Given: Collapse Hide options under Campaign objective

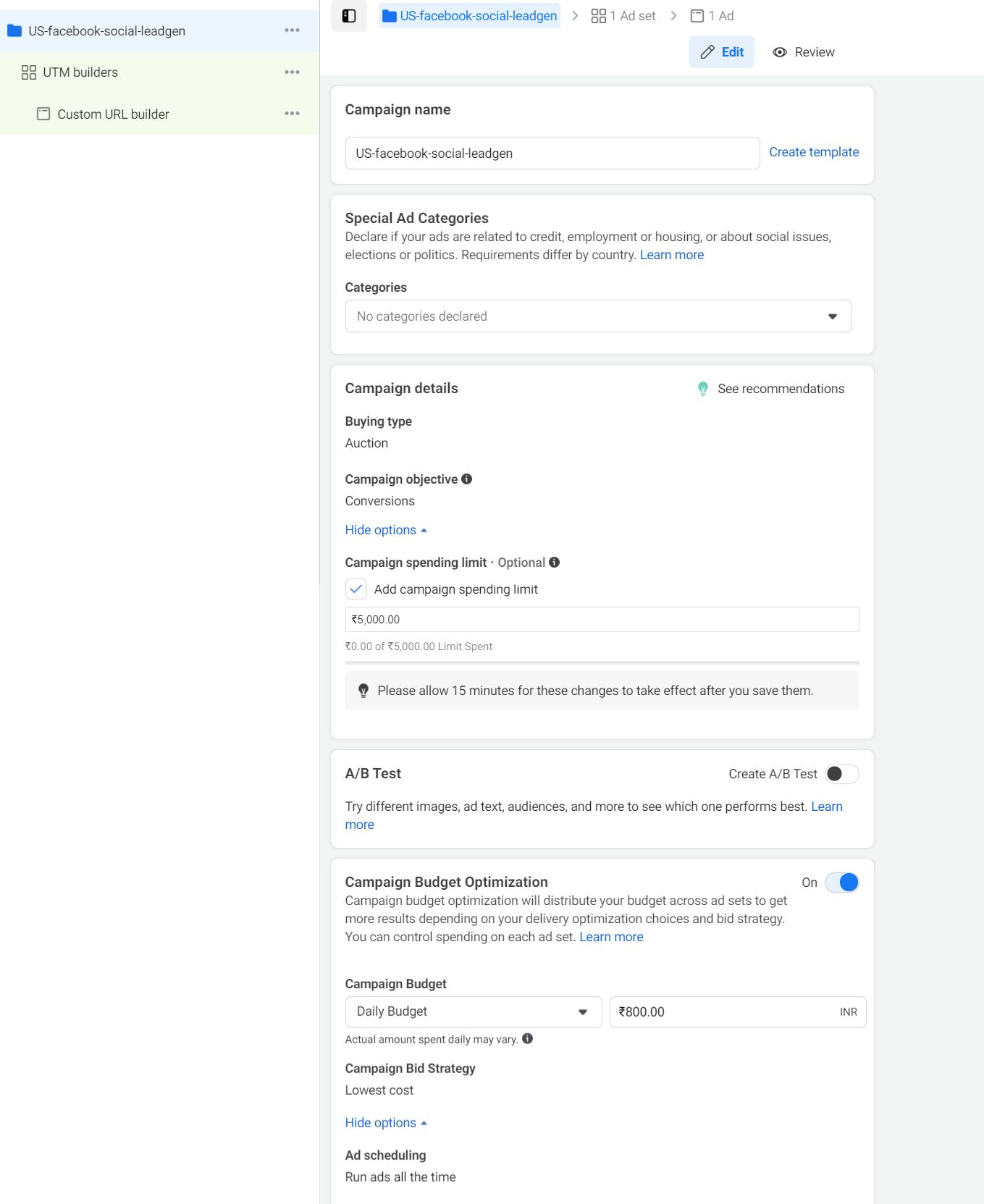Looking at the screenshot, I should (386, 530).
